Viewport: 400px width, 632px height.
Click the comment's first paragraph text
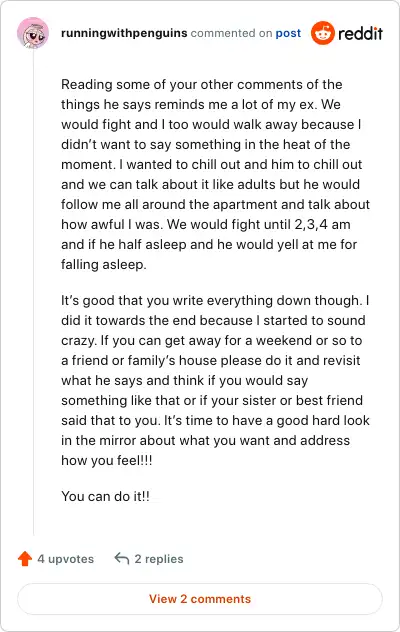click(215, 174)
